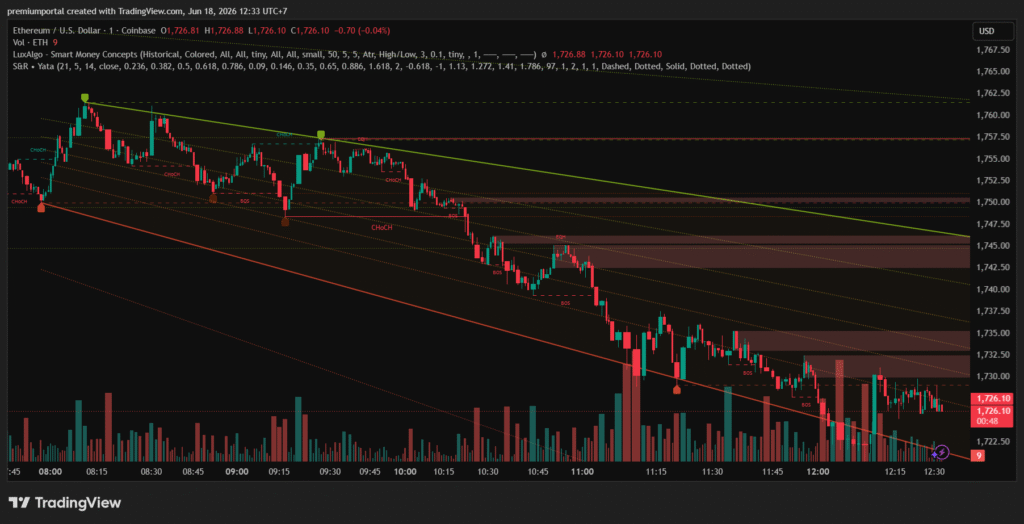
Task: Click the high value H1,726.88
Action: pyautogui.click(x=226, y=30)
